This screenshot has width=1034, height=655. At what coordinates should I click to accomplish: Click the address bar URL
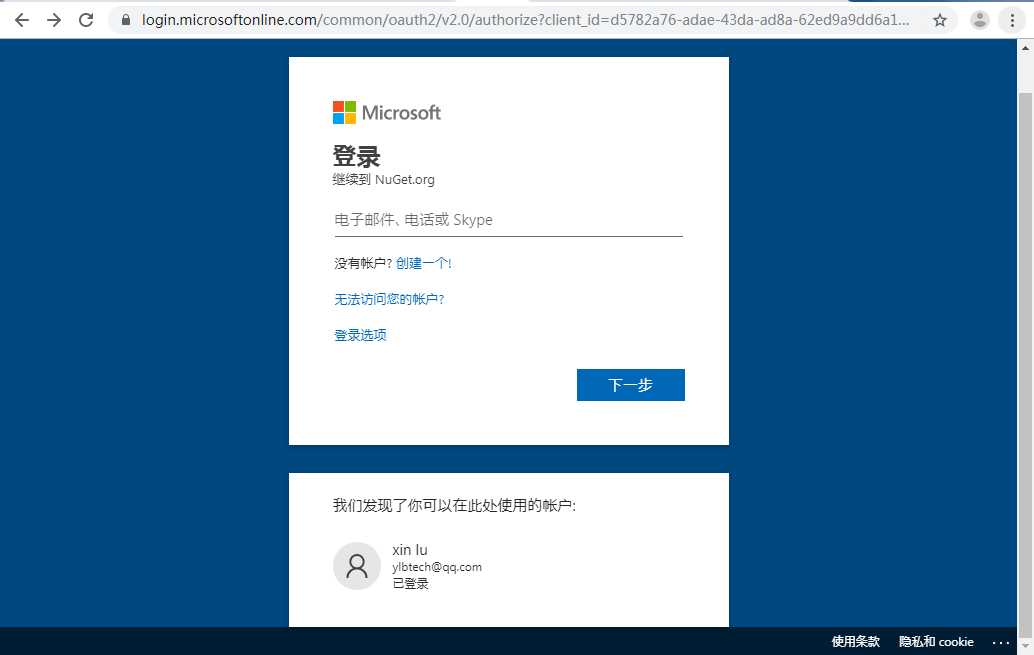[525, 20]
